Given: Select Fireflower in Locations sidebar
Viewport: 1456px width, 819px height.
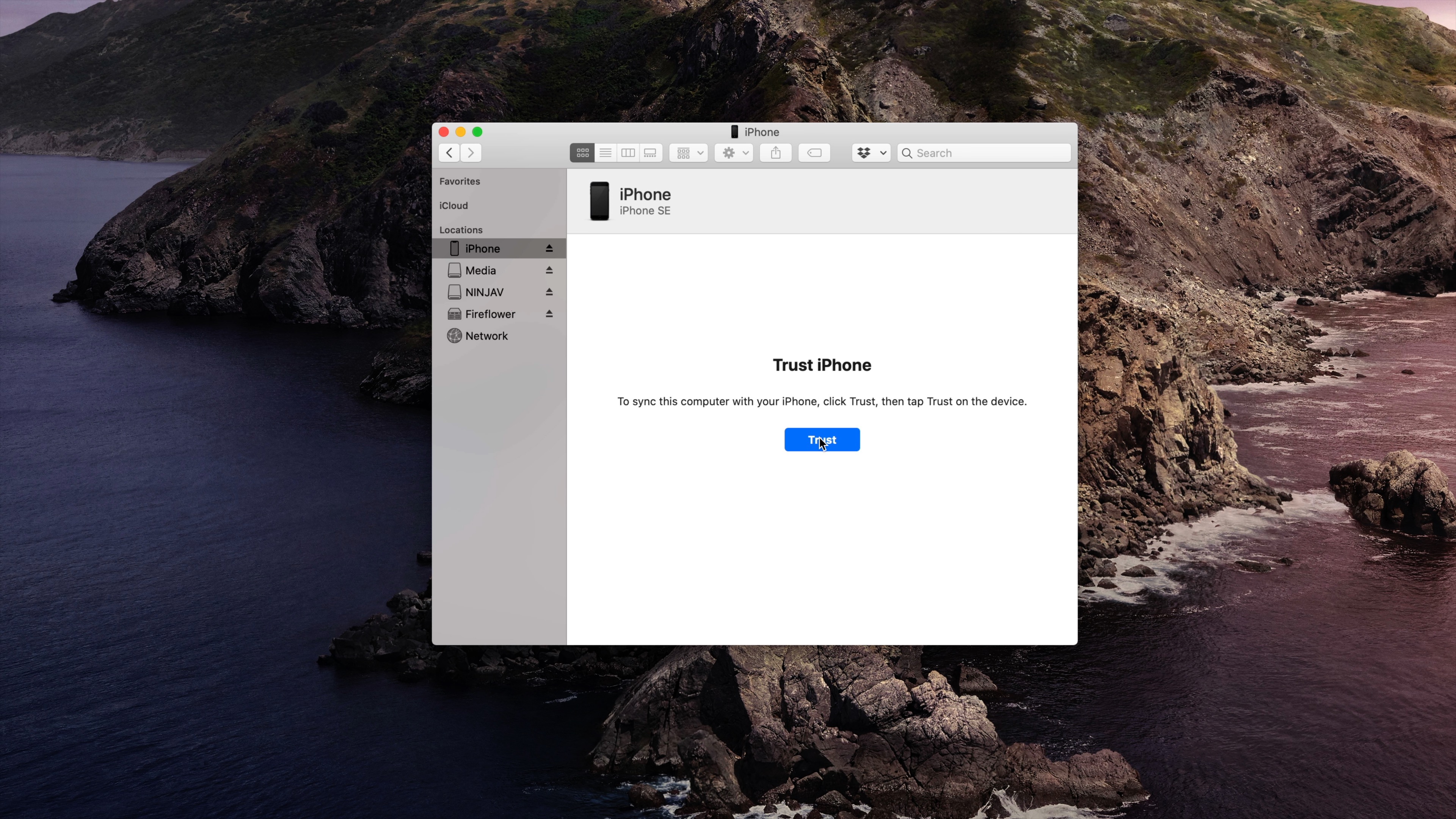Looking at the screenshot, I should tap(490, 314).
